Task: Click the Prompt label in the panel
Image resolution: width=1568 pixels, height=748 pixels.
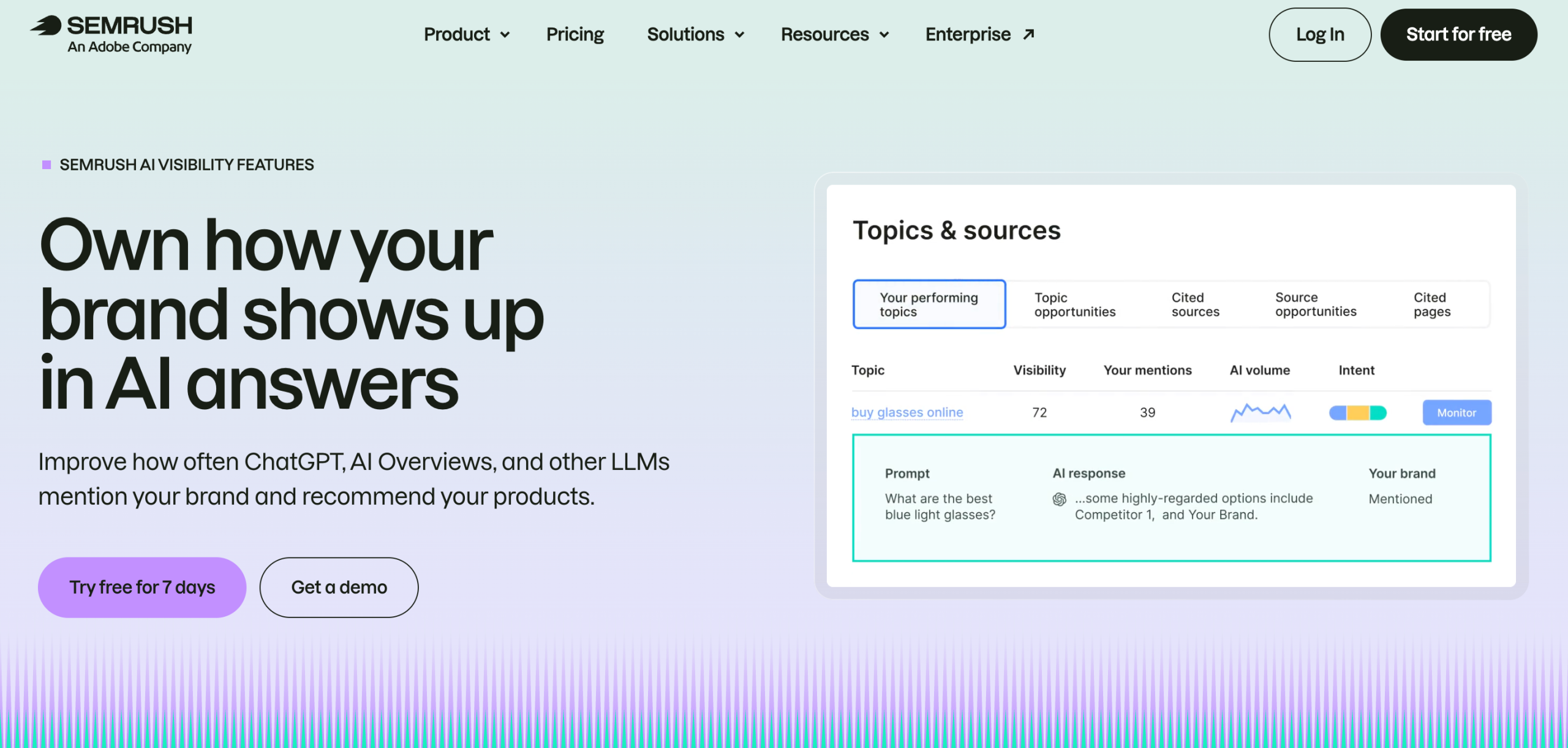Action: 907,473
